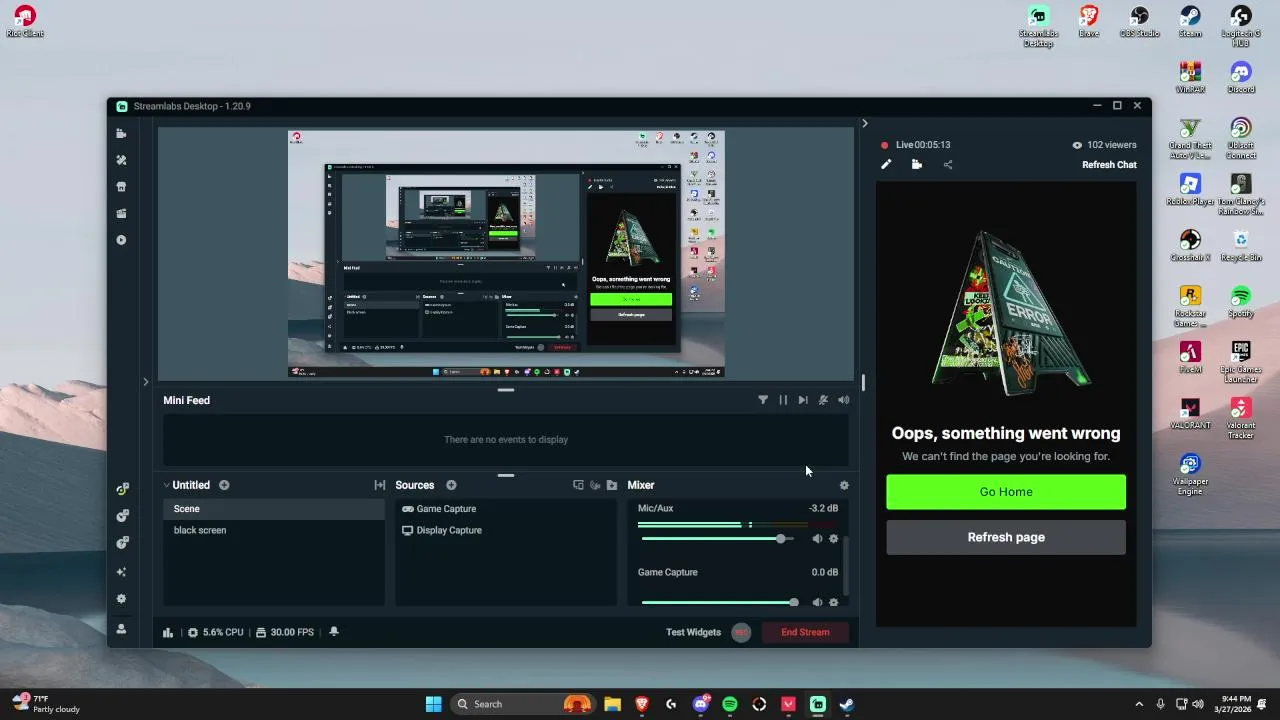The image size is (1280, 720).
Task: Click the green-highlighted sidebar icon above settings
Action: (x=122, y=489)
